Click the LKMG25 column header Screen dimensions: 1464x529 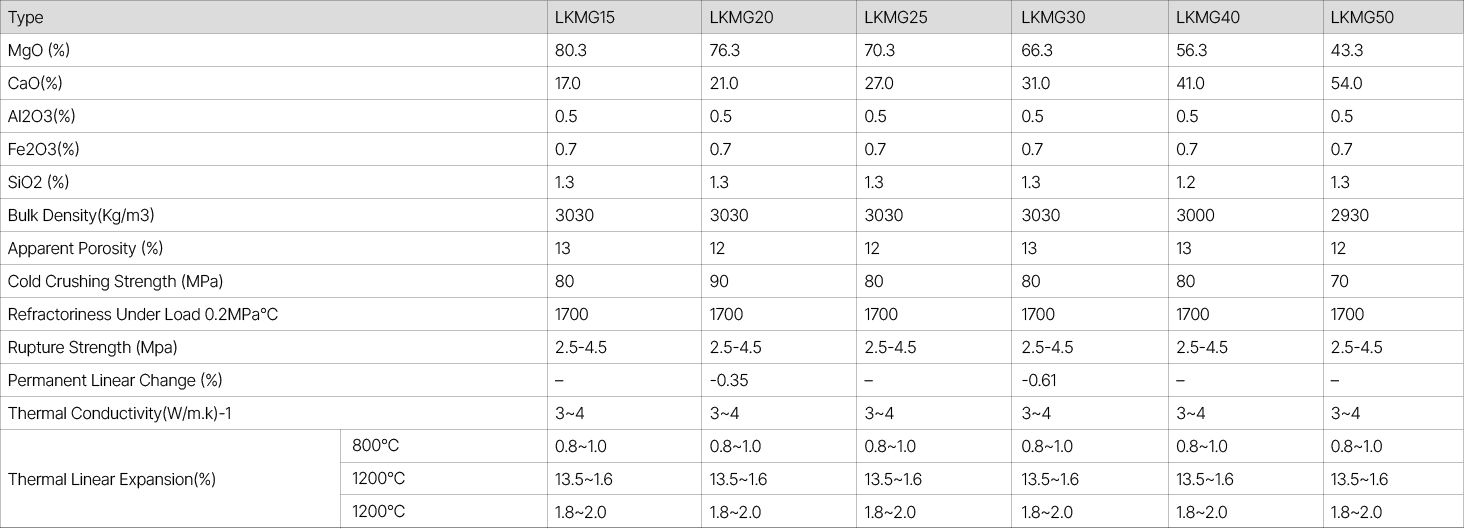click(889, 17)
